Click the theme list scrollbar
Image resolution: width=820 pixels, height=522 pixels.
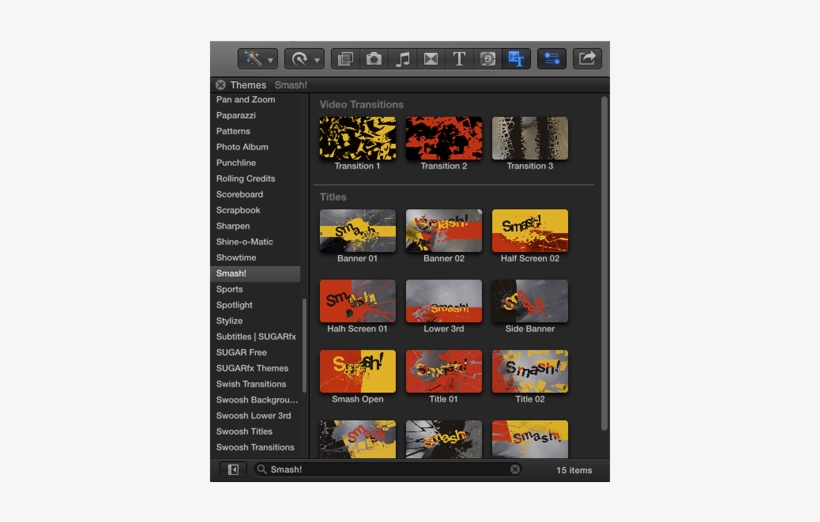304,346
